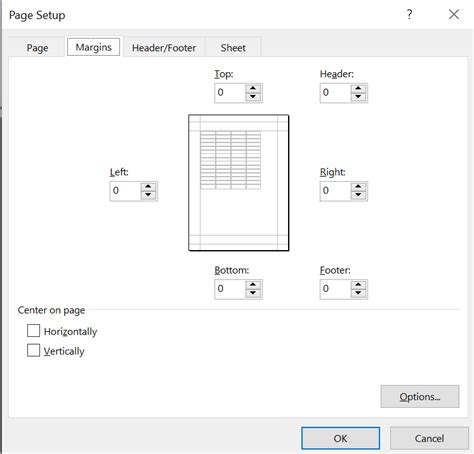Decrease the Footer margin with down arrow

click(x=358, y=293)
